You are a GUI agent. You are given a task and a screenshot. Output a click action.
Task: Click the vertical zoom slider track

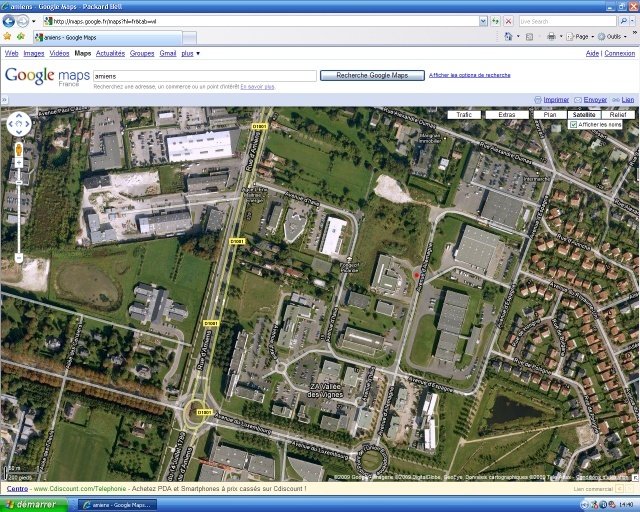[18, 210]
